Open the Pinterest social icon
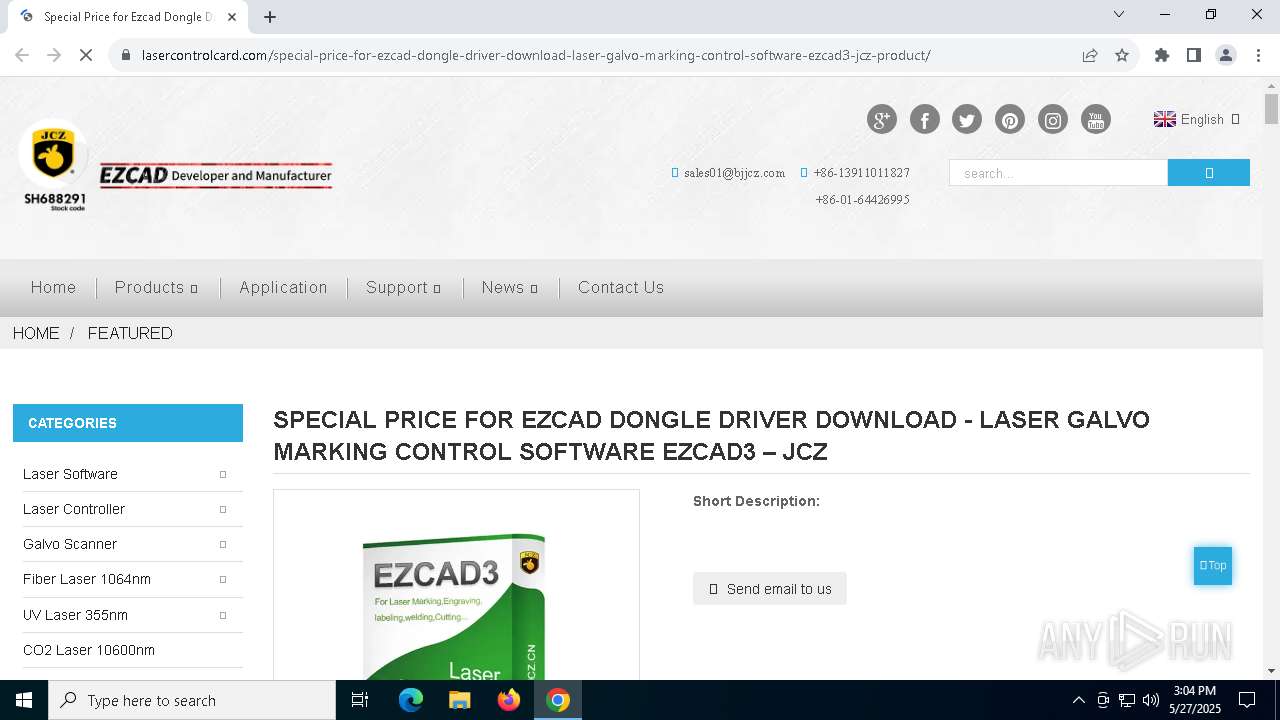 click(x=1009, y=120)
